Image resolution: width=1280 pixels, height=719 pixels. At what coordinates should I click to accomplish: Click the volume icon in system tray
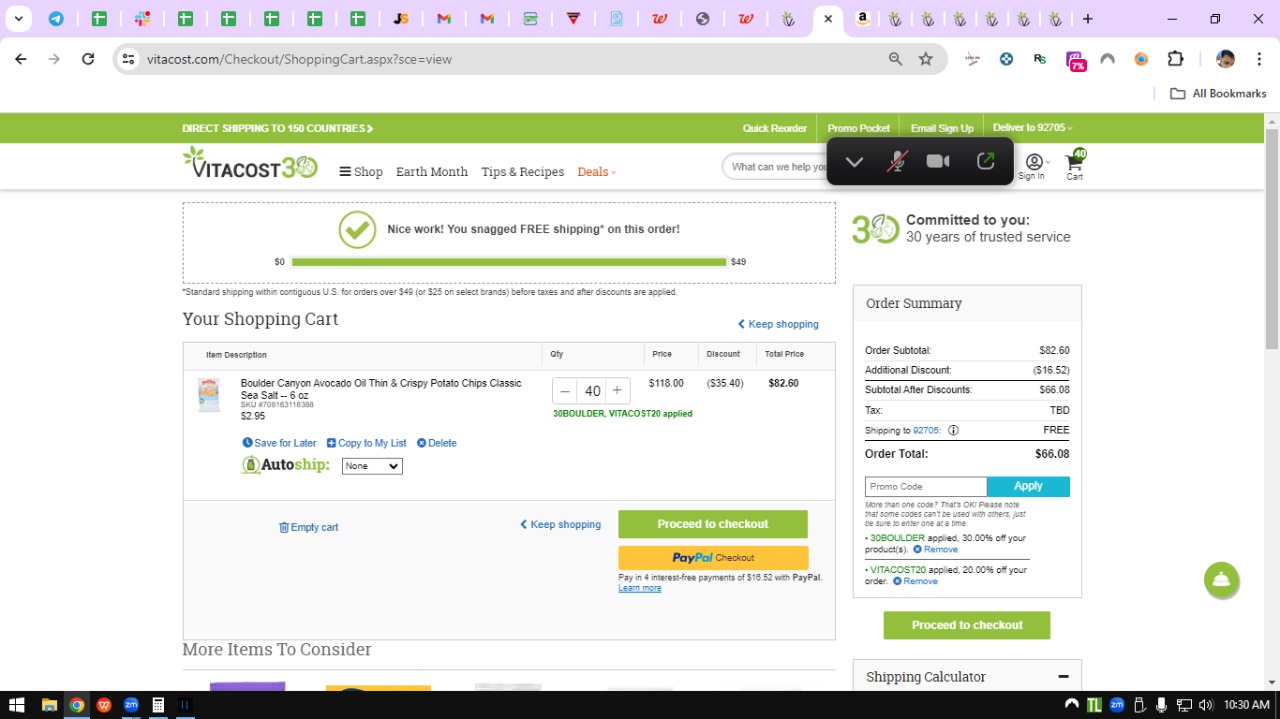[1205, 705]
